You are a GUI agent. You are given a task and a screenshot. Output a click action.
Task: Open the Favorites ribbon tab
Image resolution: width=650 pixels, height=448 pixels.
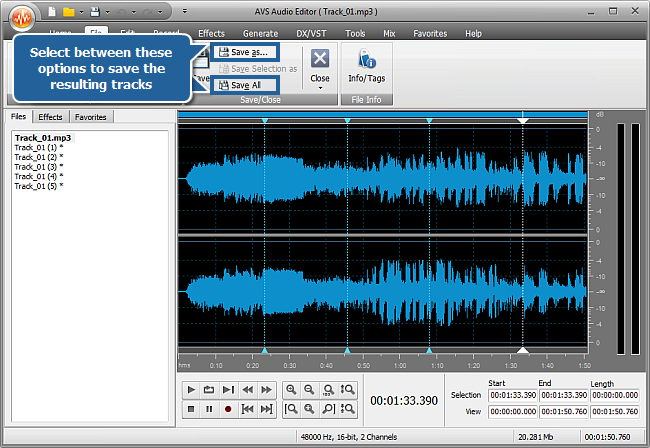pyautogui.click(x=430, y=34)
